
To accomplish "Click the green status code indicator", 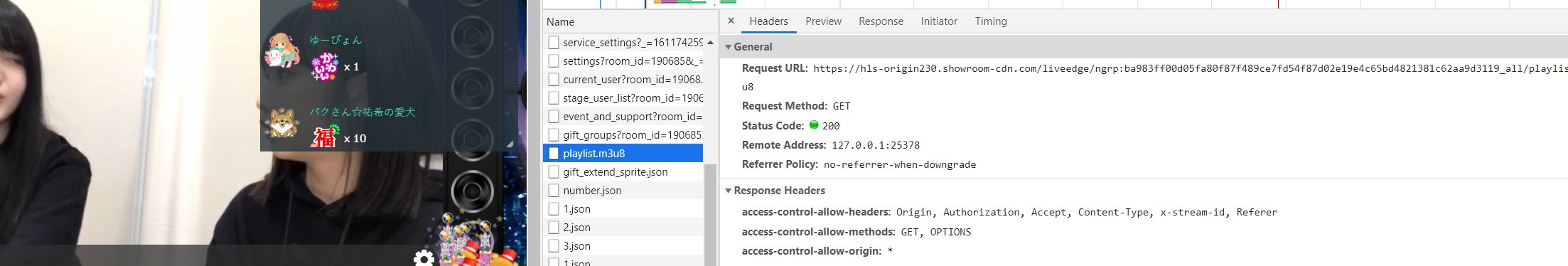I will tap(814, 124).
